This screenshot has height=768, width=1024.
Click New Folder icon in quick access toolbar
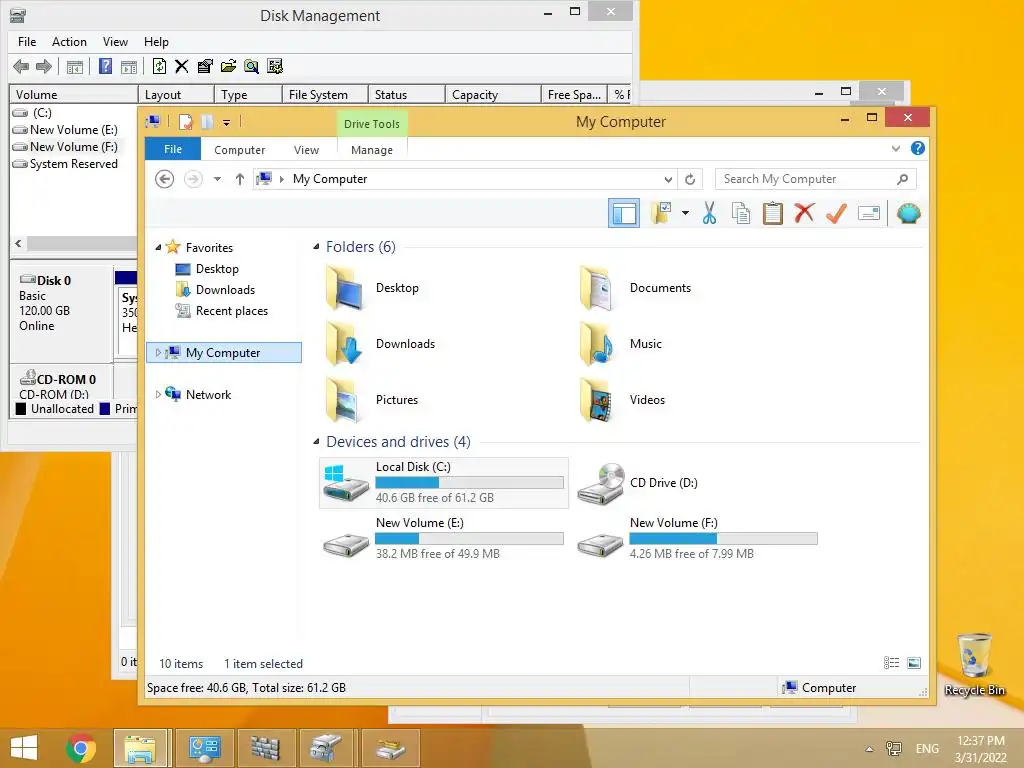coord(206,121)
